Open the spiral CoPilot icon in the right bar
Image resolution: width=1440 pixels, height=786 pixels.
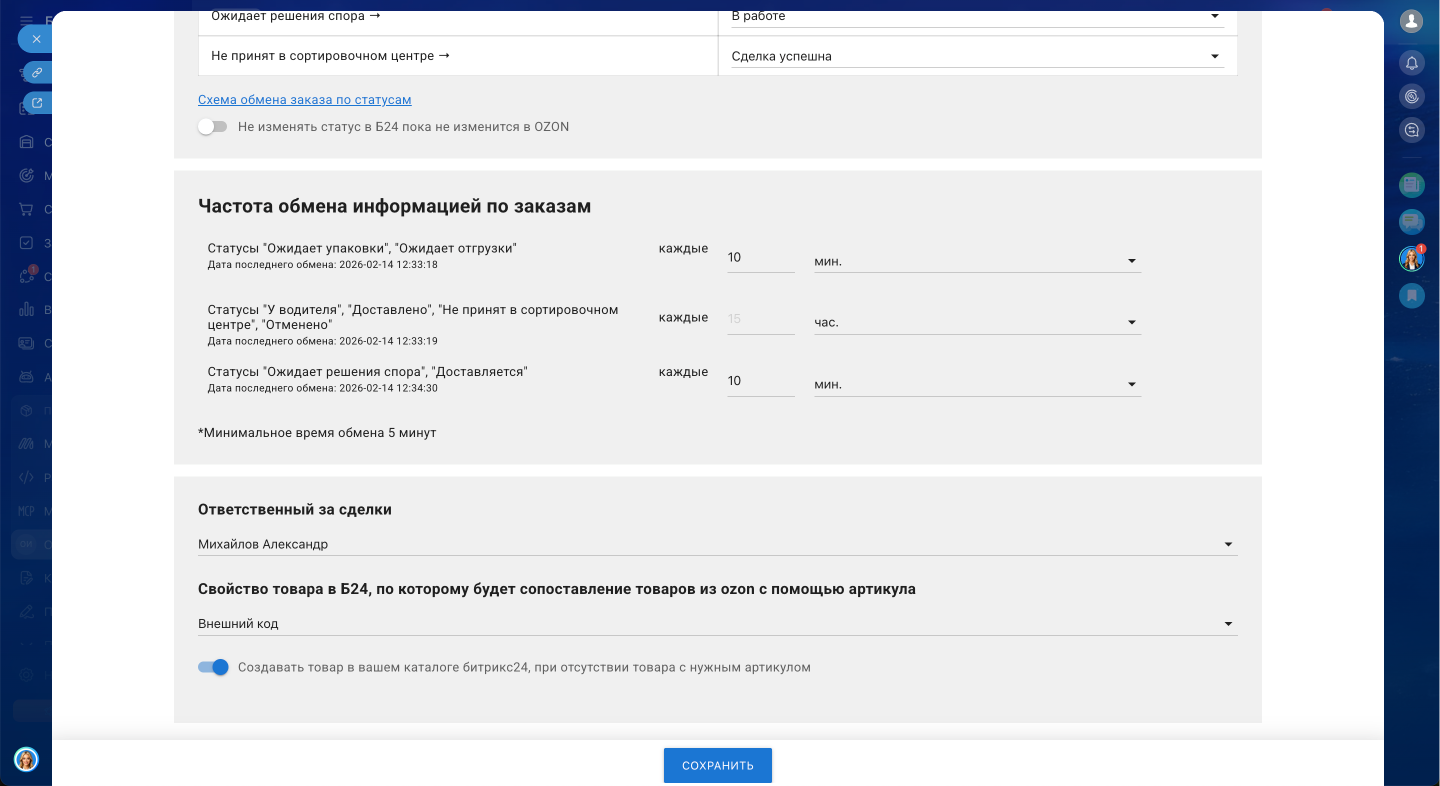(1412, 96)
